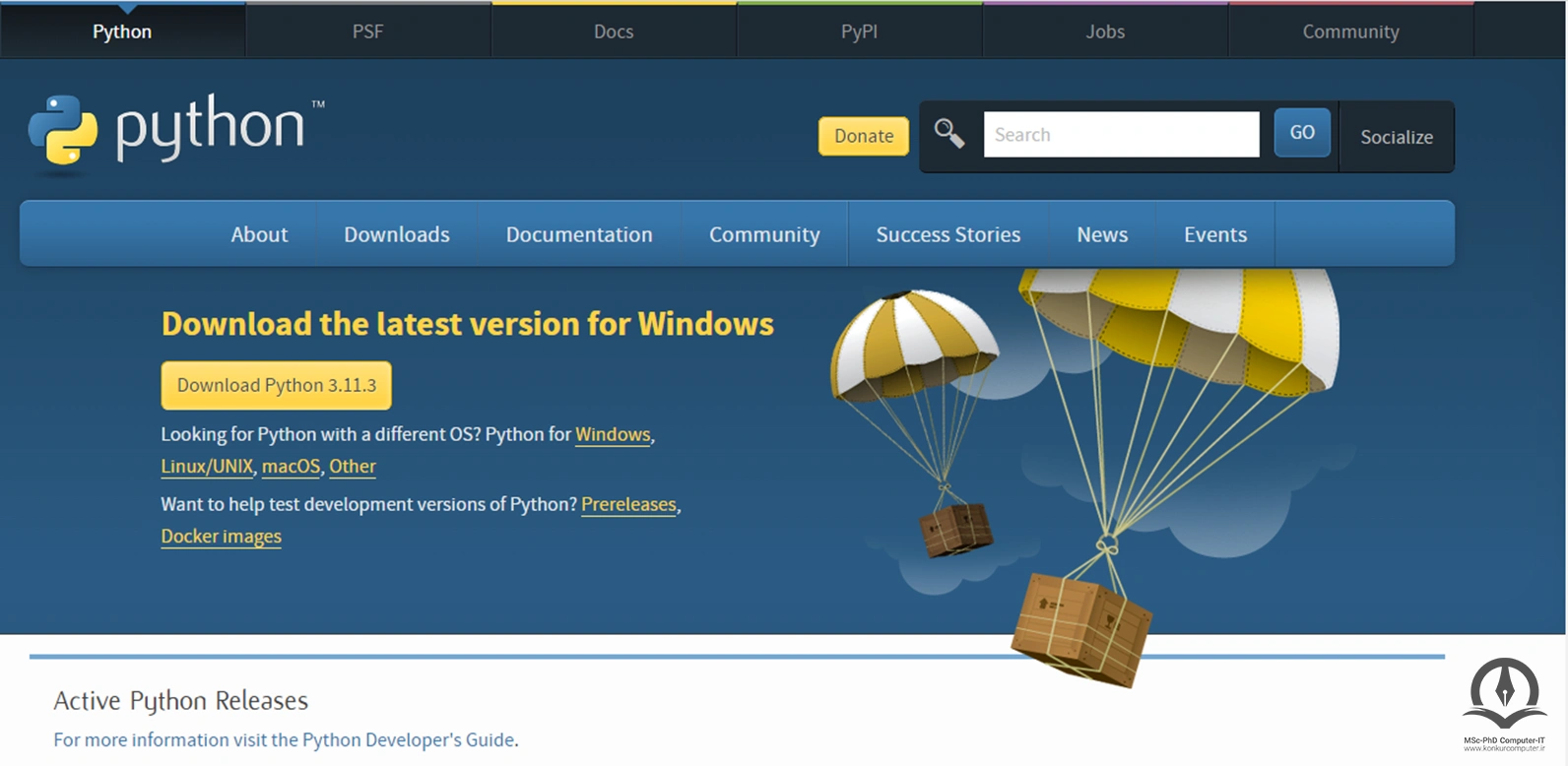Follow the Windows download link
The height and width of the screenshot is (766, 1568).
coord(613,434)
